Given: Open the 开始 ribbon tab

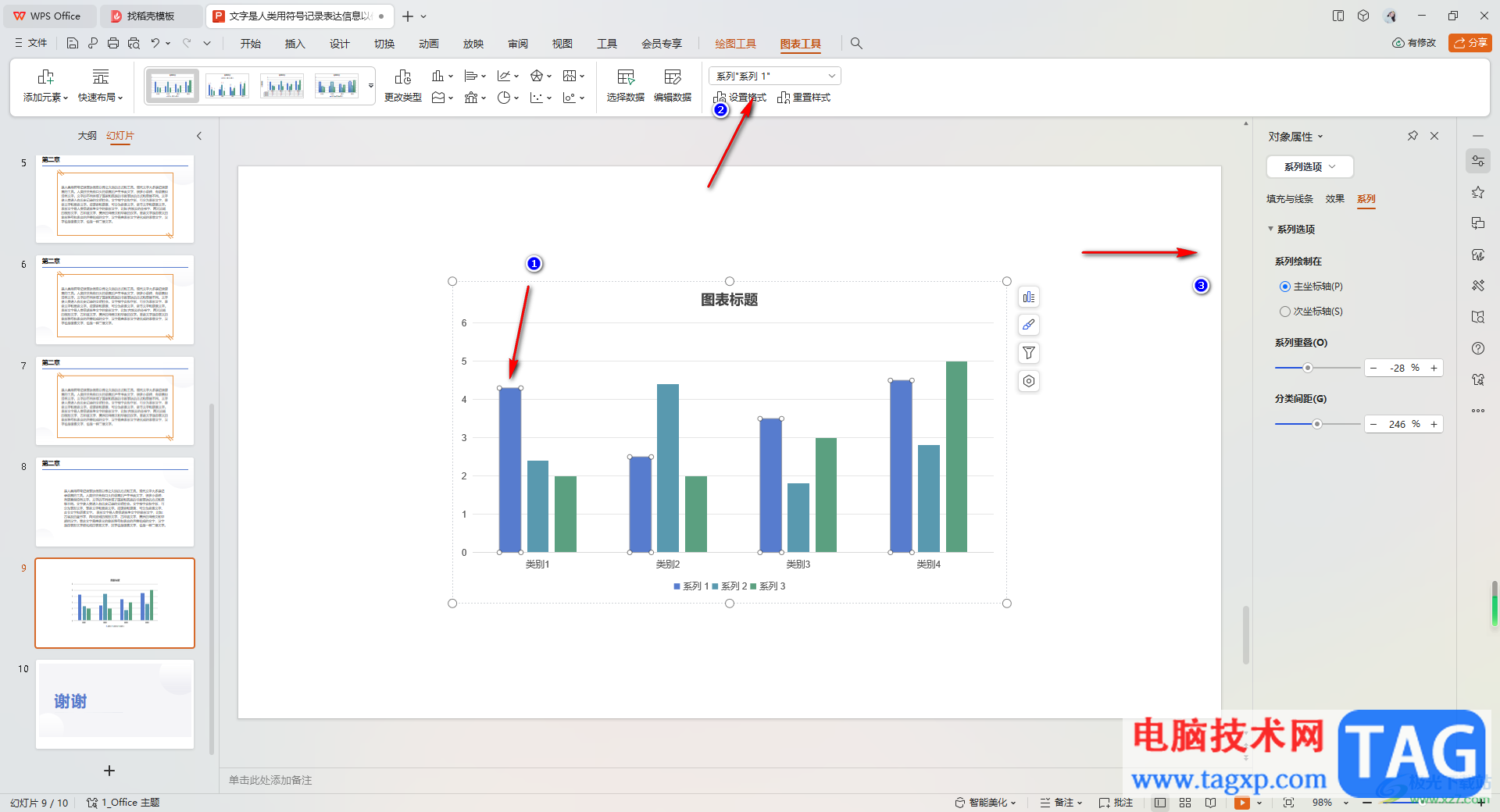Looking at the screenshot, I should point(251,44).
